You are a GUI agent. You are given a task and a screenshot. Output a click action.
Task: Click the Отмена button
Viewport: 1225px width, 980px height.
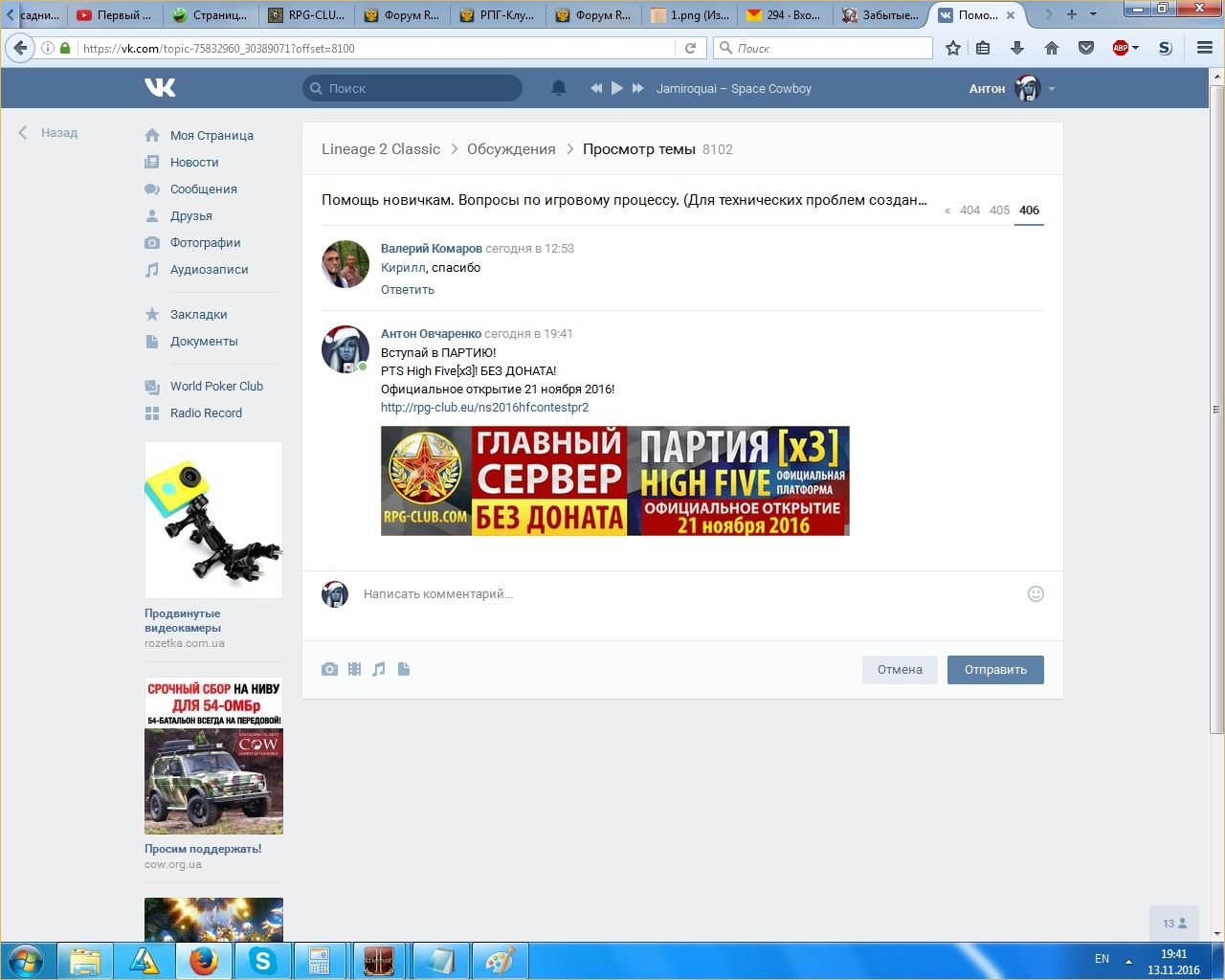[x=900, y=670]
